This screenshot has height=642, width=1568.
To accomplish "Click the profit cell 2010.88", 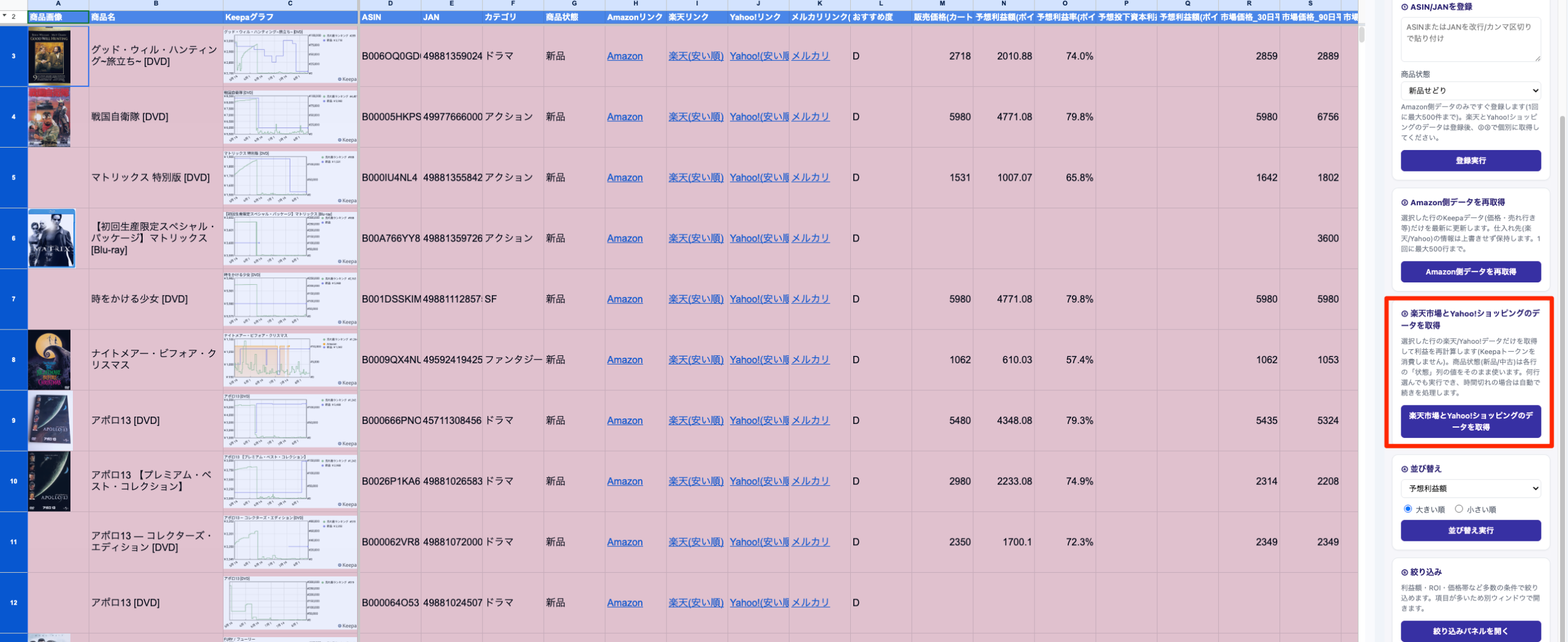I will click(x=1003, y=56).
